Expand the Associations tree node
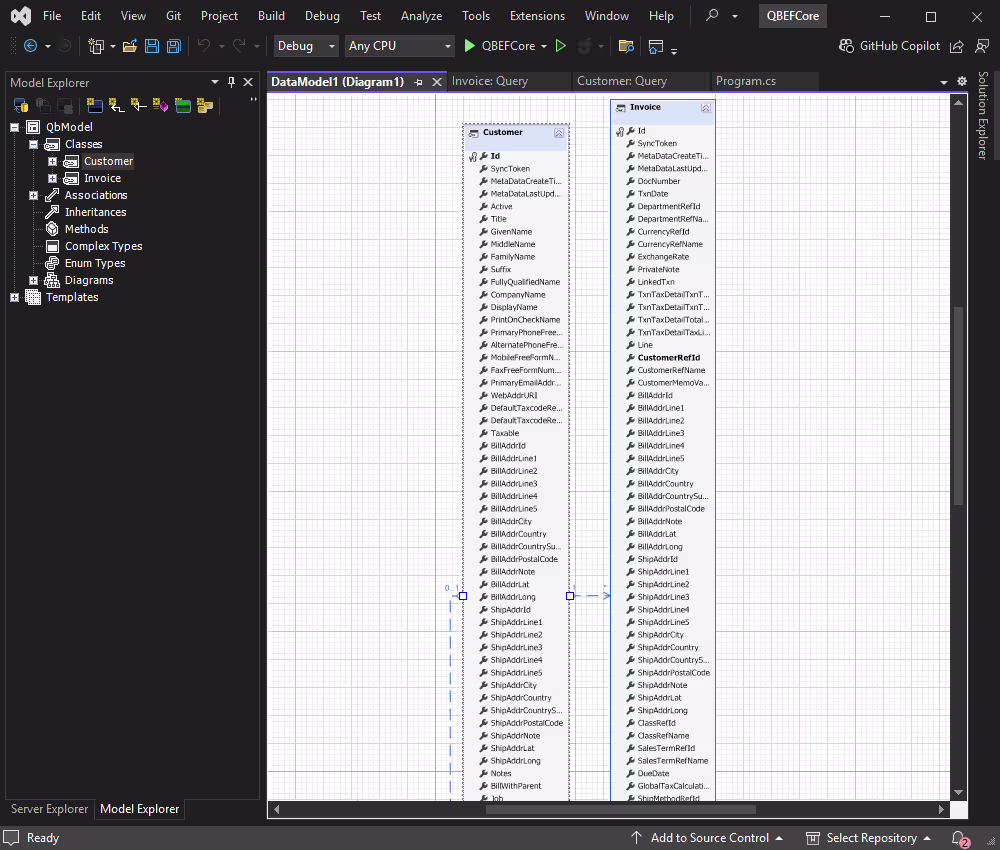The height and width of the screenshot is (850, 1000). point(33,195)
